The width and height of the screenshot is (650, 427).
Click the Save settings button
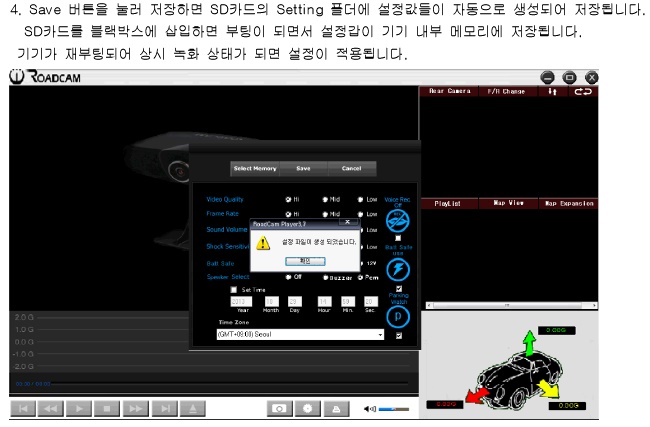tap(303, 168)
